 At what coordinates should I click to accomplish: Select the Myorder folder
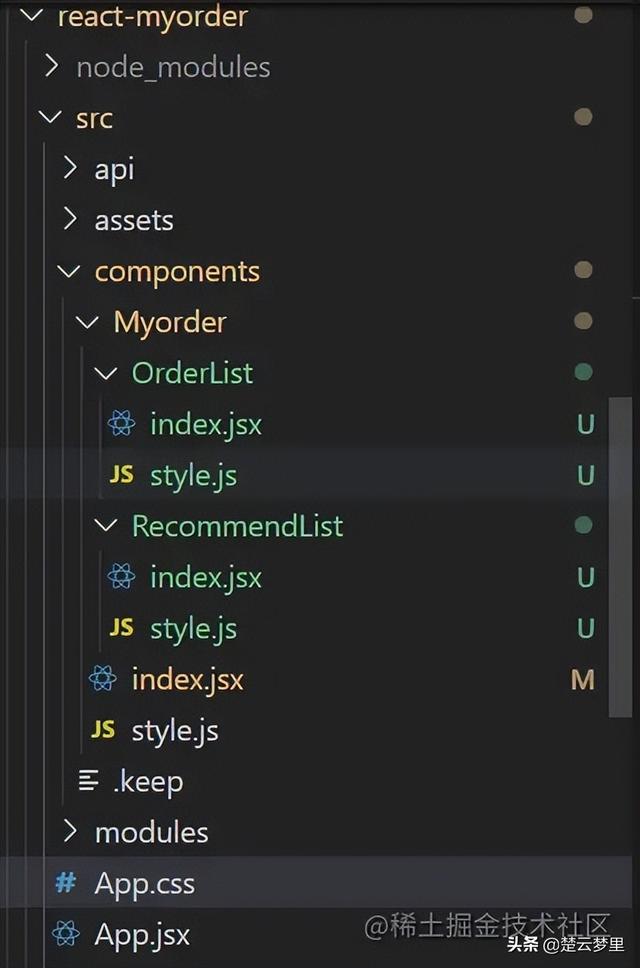point(169,322)
